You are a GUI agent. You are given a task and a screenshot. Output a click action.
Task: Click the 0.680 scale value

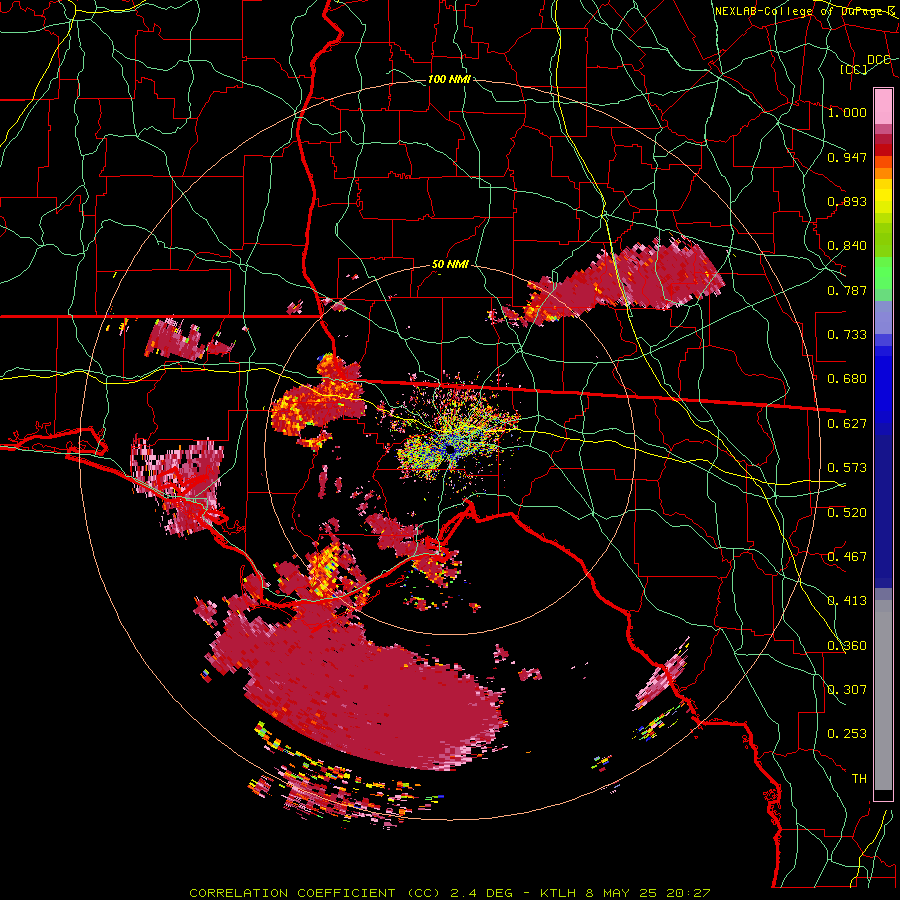[847, 379]
